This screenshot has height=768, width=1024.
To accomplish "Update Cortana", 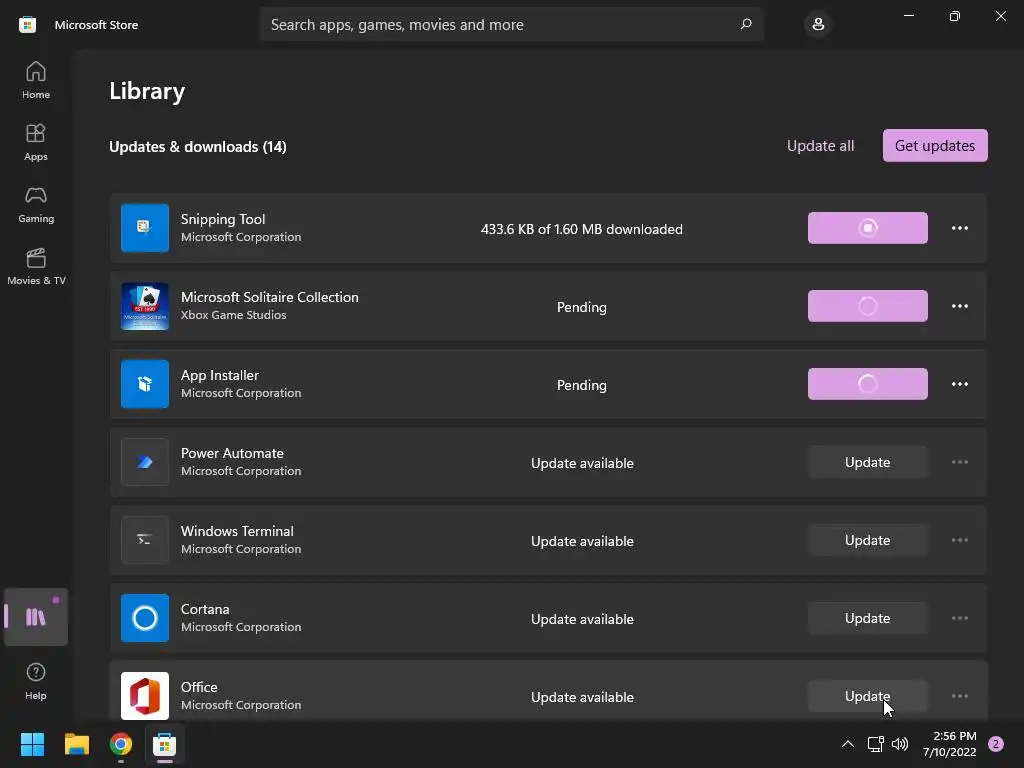I will tap(867, 618).
